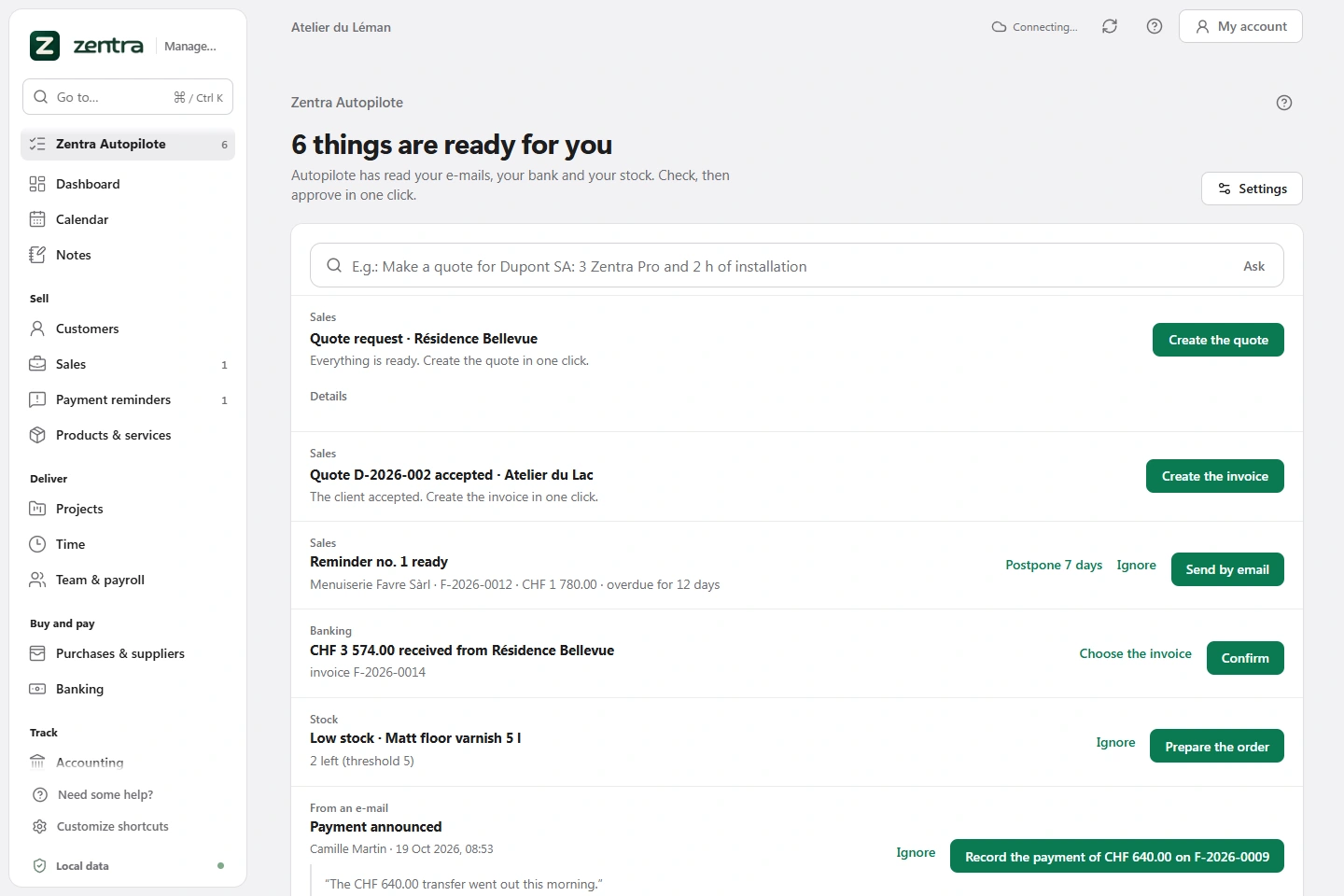
Task: Postpone the reminder 7 days
Action: (1054, 565)
